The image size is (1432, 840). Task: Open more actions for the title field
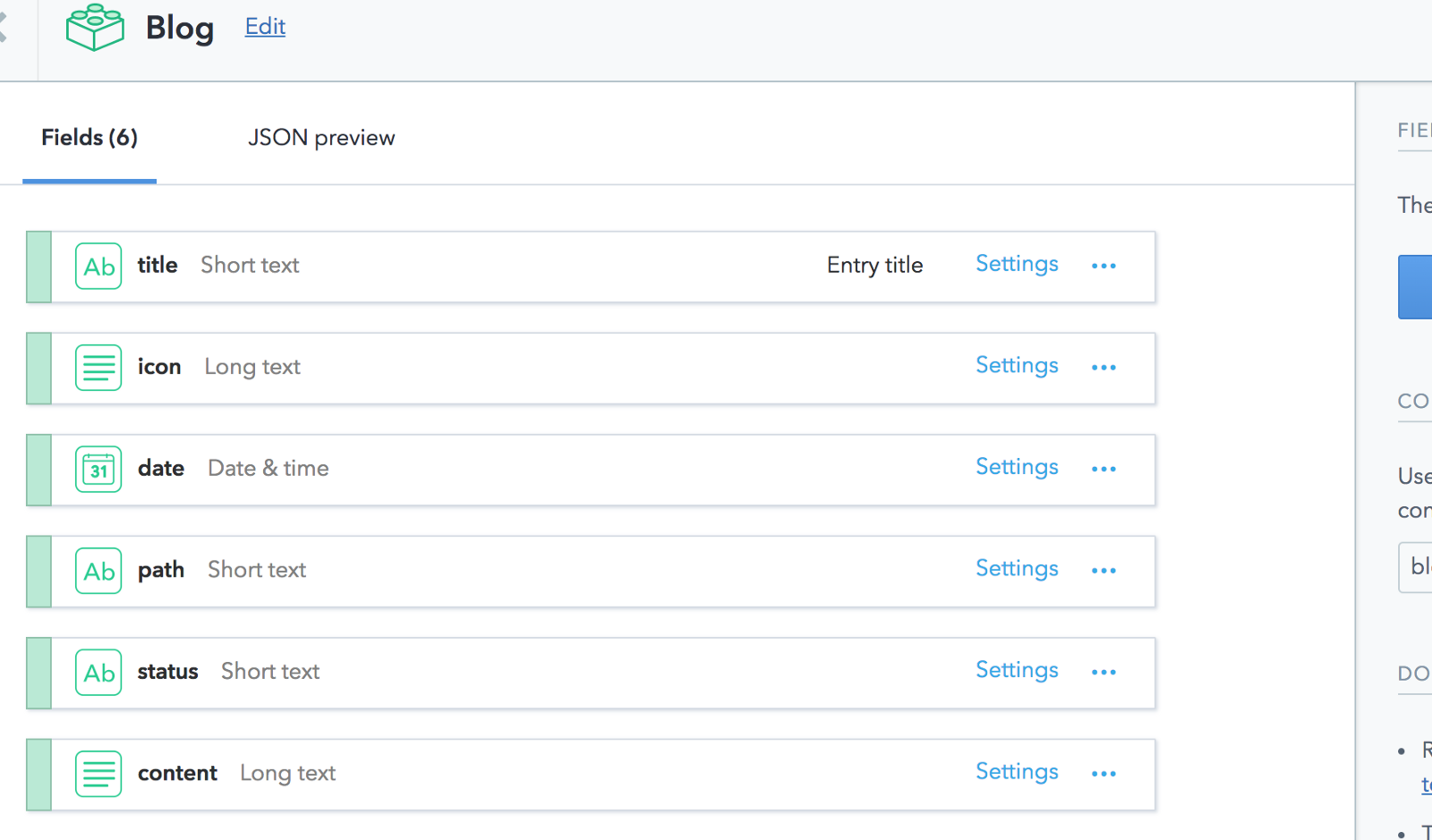tap(1104, 266)
